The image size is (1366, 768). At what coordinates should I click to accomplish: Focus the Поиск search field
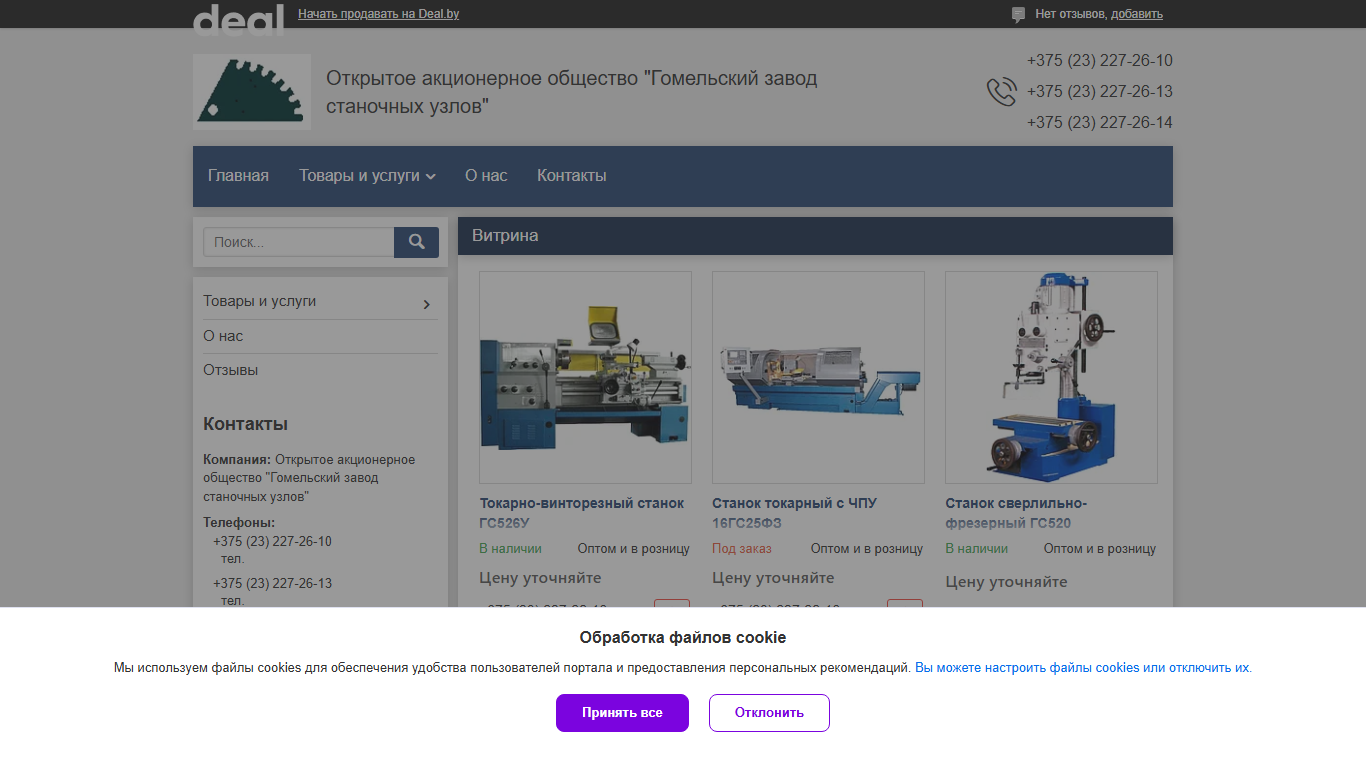pos(299,242)
